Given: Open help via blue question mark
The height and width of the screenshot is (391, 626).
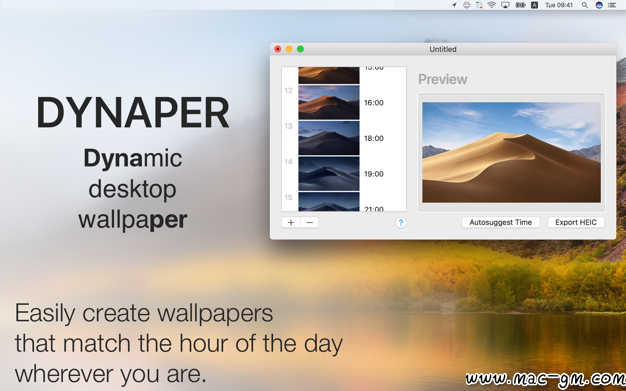Looking at the screenshot, I should pos(400,222).
